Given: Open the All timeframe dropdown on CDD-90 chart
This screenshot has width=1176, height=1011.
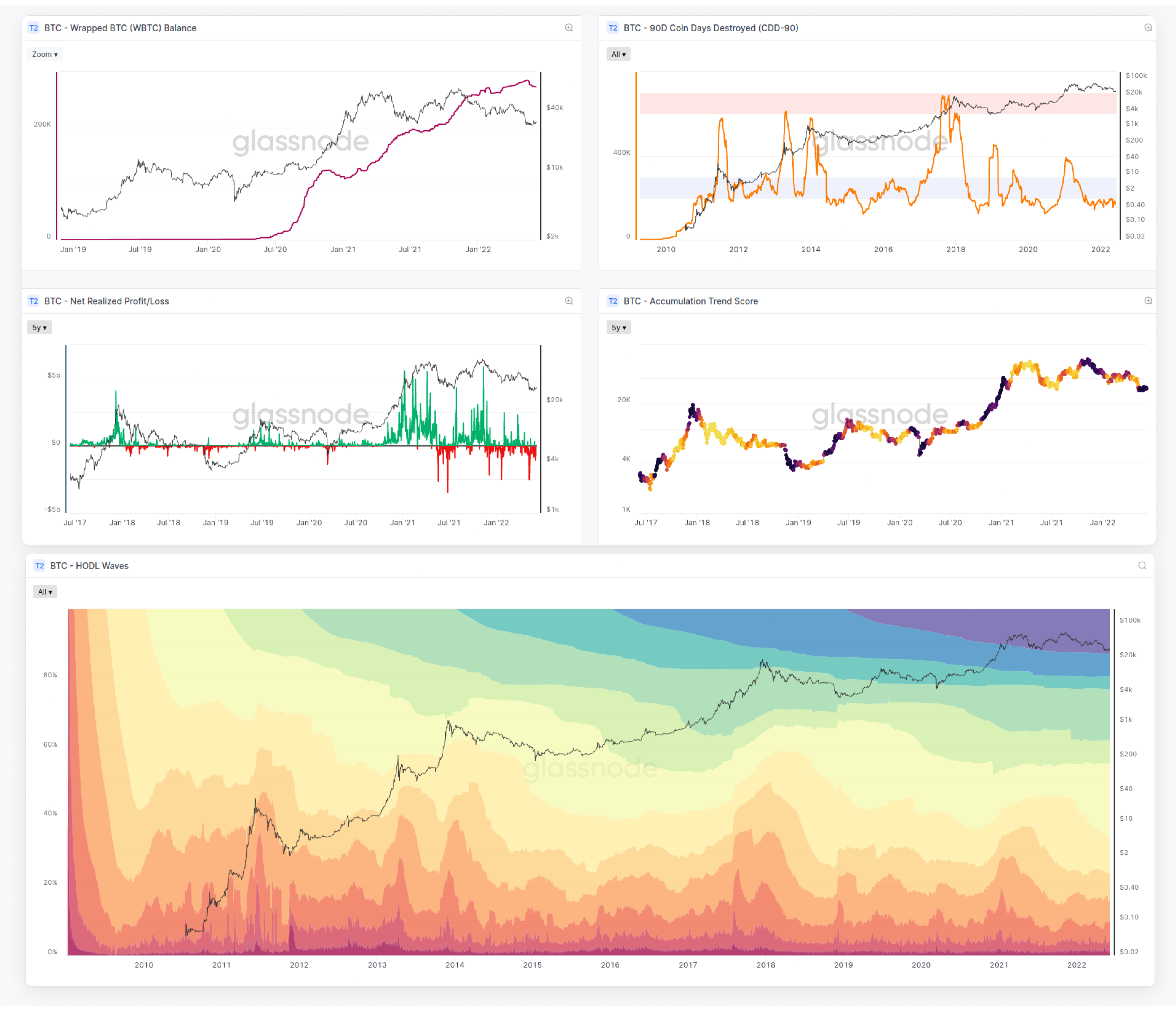Looking at the screenshot, I should pyautogui.click(x=618, y=54).
